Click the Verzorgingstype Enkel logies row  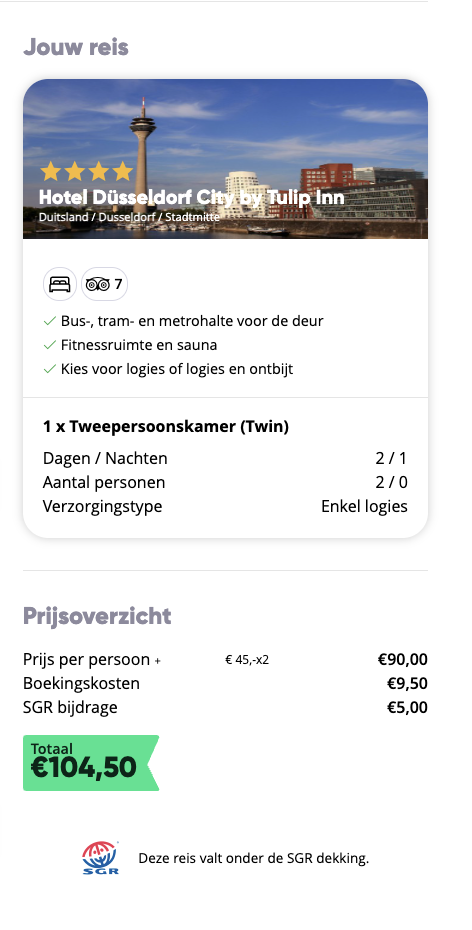click(225, 507)
